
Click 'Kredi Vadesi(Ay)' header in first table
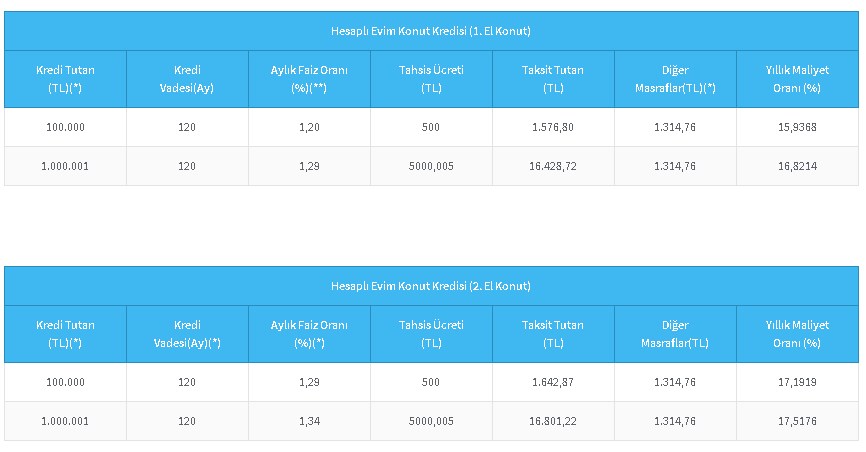187,79
